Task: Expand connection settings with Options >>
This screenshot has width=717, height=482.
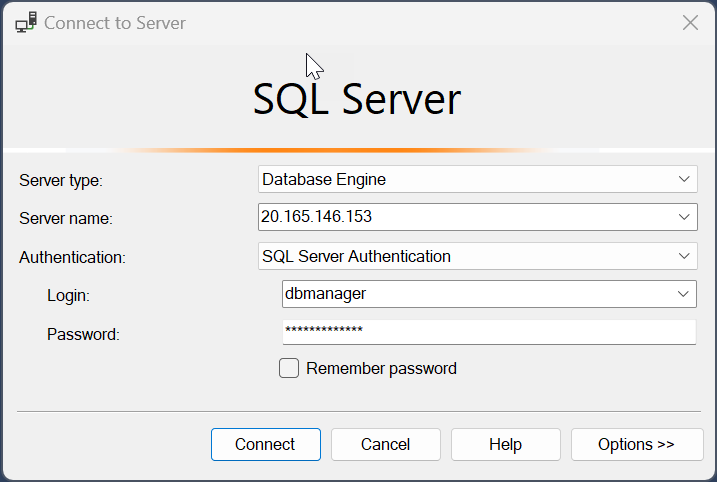Action: 636,444
